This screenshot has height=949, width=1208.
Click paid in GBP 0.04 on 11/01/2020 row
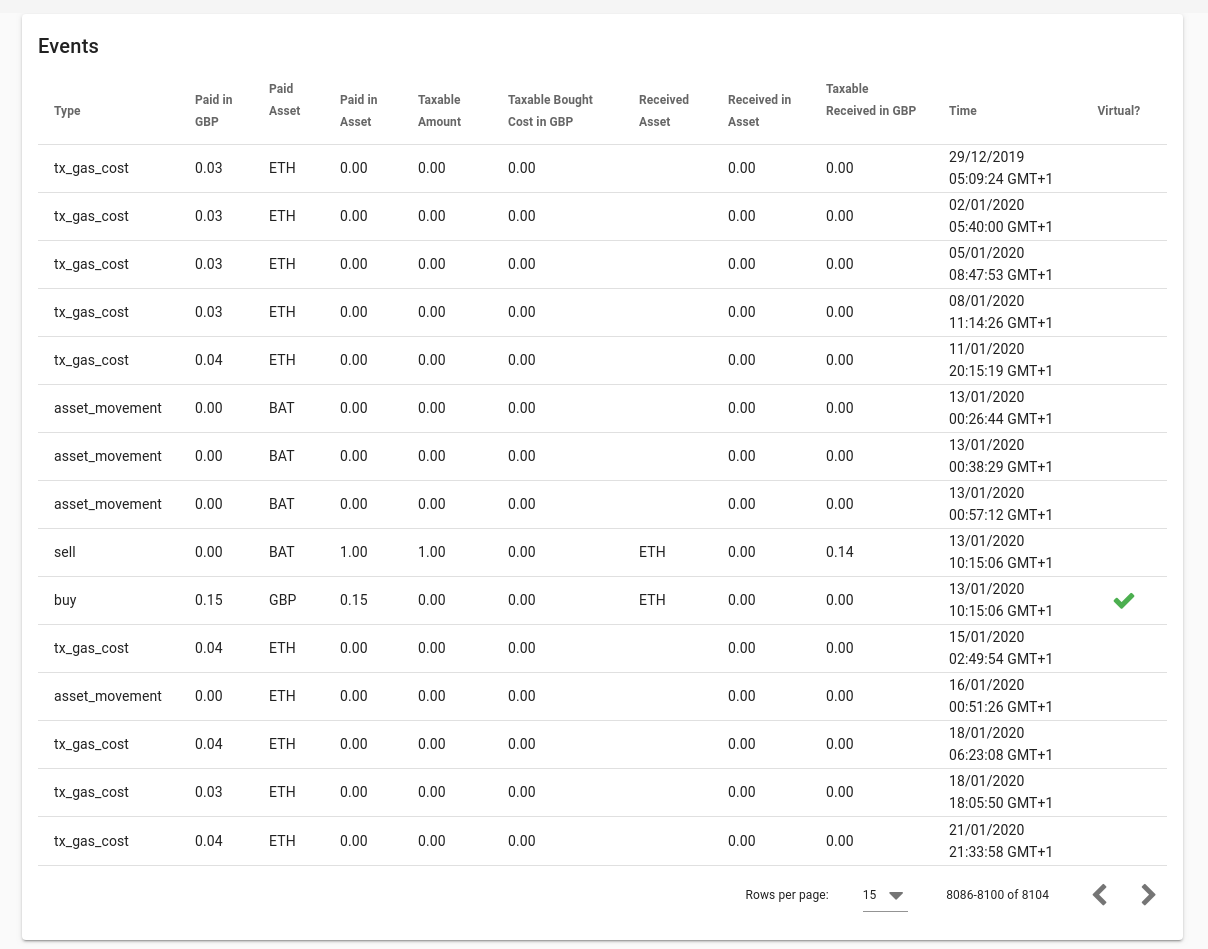[x=209, y=360]
